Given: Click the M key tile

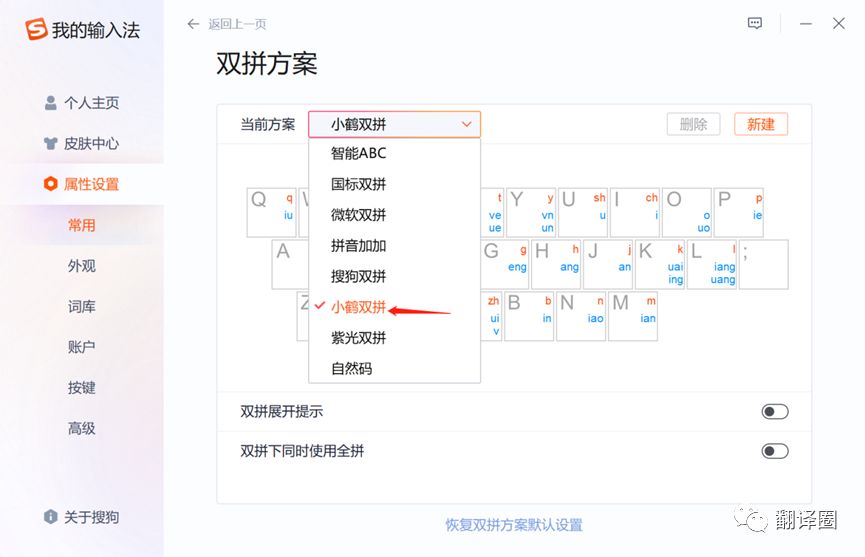Looking at the screenshot, I should tap(633, 316).
